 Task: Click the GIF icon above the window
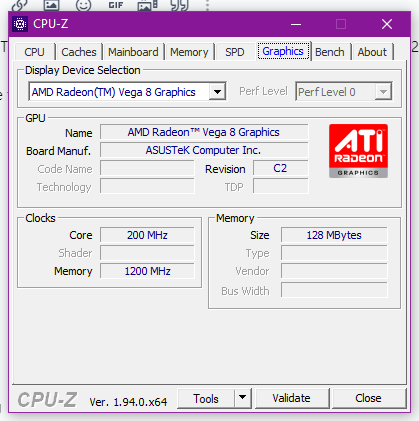click(116, 5)
